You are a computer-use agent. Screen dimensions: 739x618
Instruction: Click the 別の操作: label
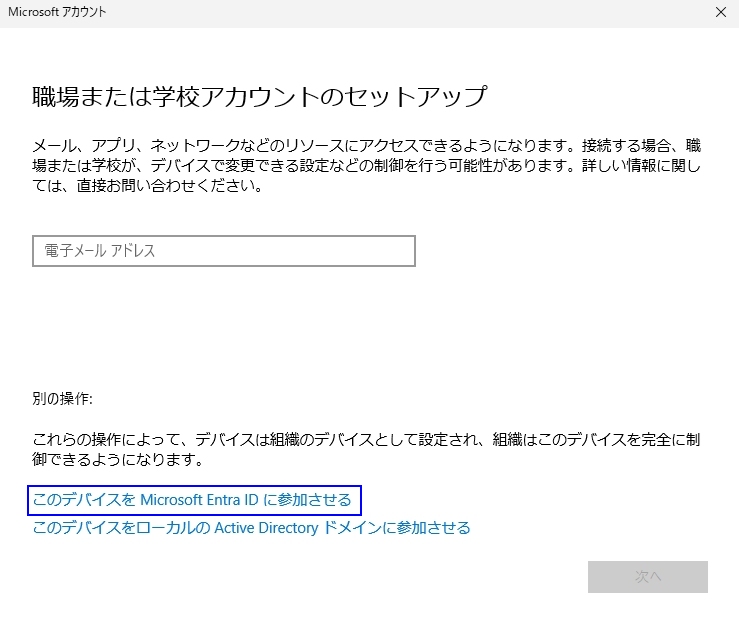point(62,399)
